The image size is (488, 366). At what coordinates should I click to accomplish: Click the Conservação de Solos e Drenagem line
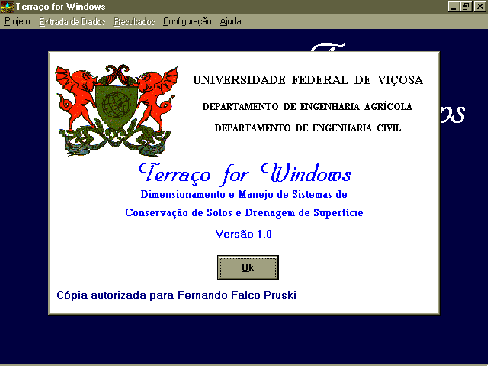244,213
